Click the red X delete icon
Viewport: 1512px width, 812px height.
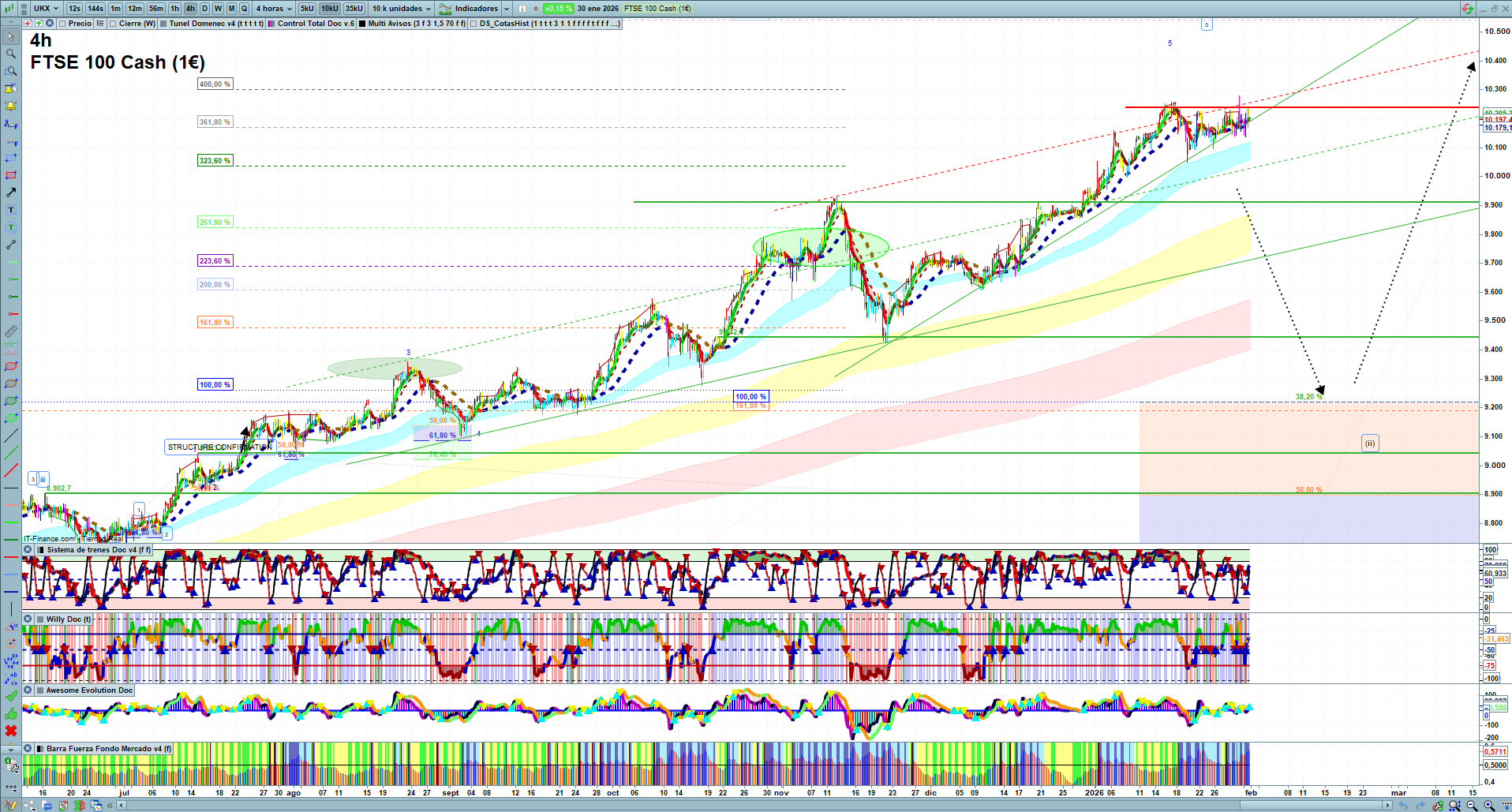click(x=11, y=731)
